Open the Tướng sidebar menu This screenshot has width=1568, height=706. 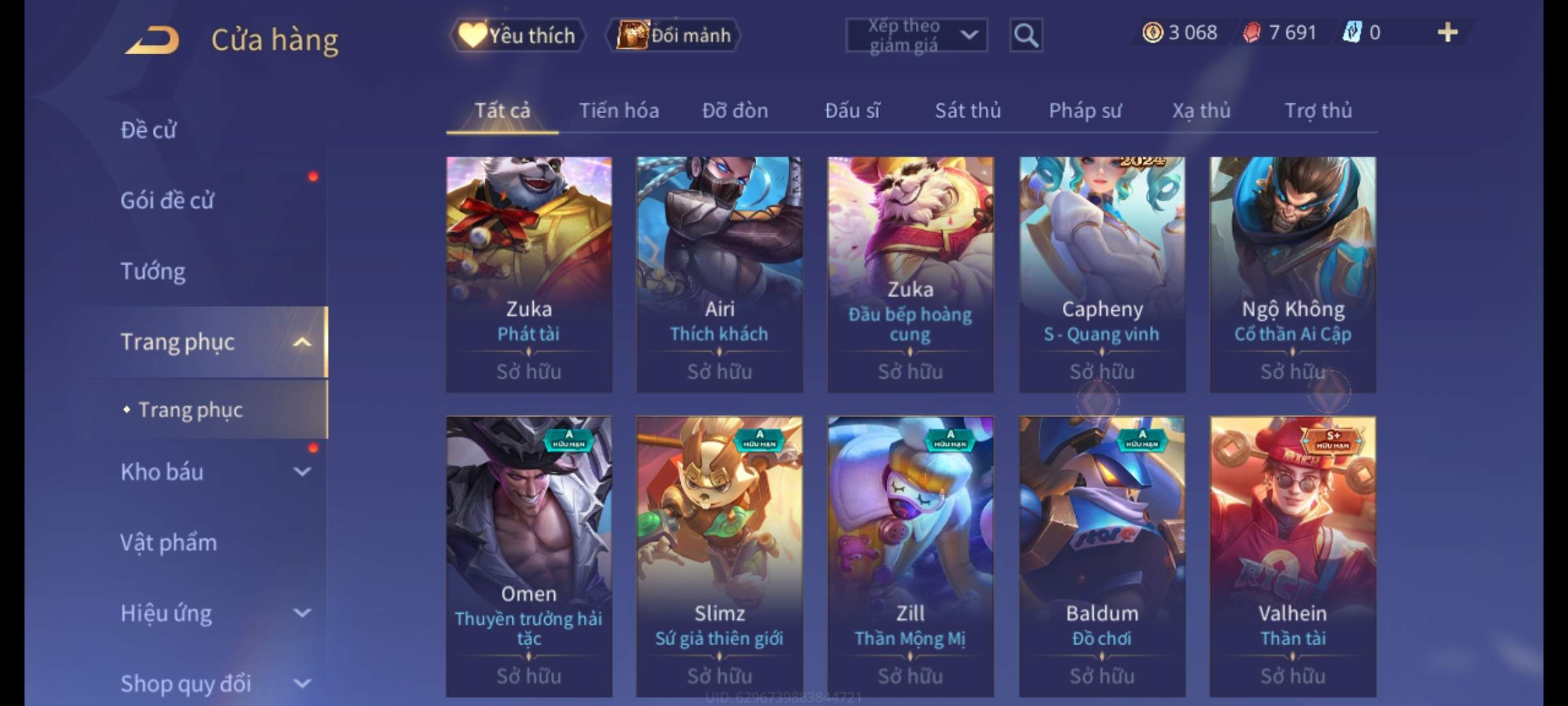(153, 271)
